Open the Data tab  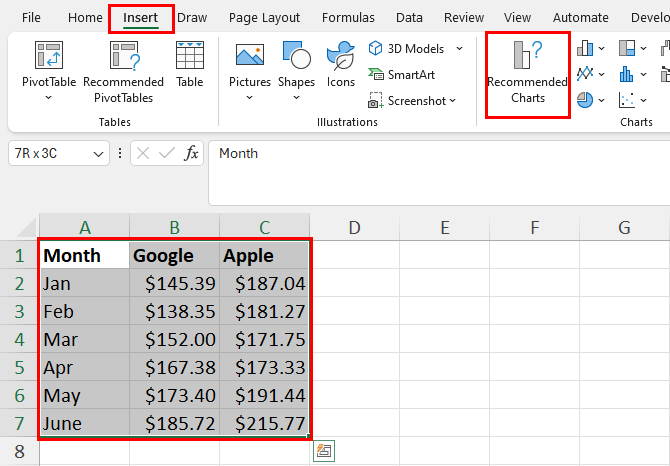click(409, 18)
